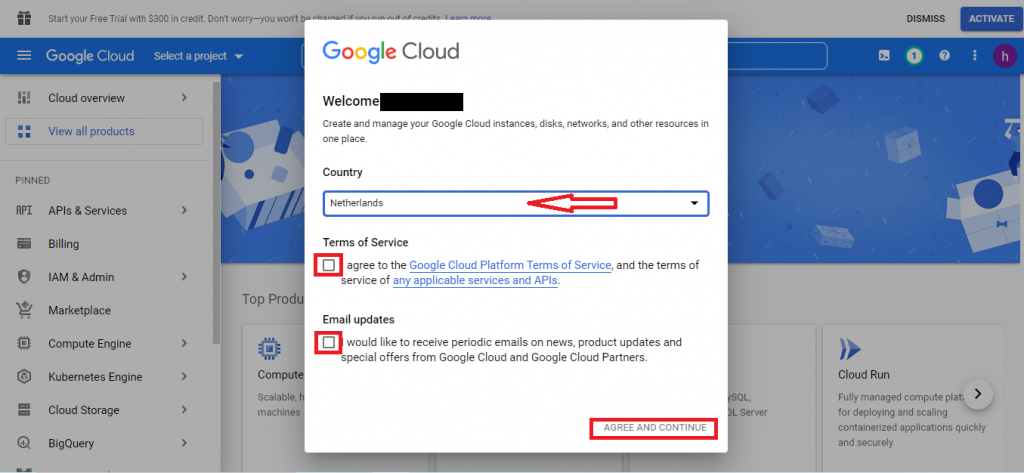The width and height of the screenshot is (1024, 473).
Task: Open Google Cloud Platform Terms of Service link
Action: coord(510,265)
